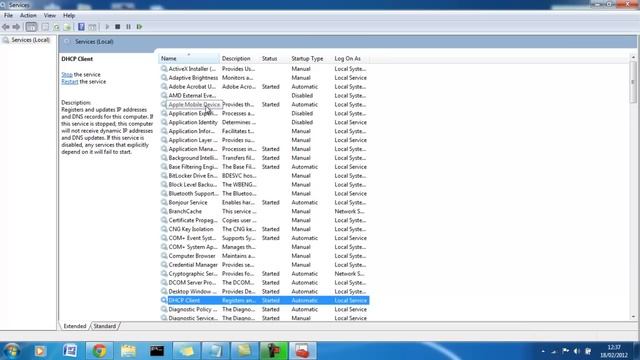
Task: Select the Bluetooth Support service
Action: pos(264,194)
